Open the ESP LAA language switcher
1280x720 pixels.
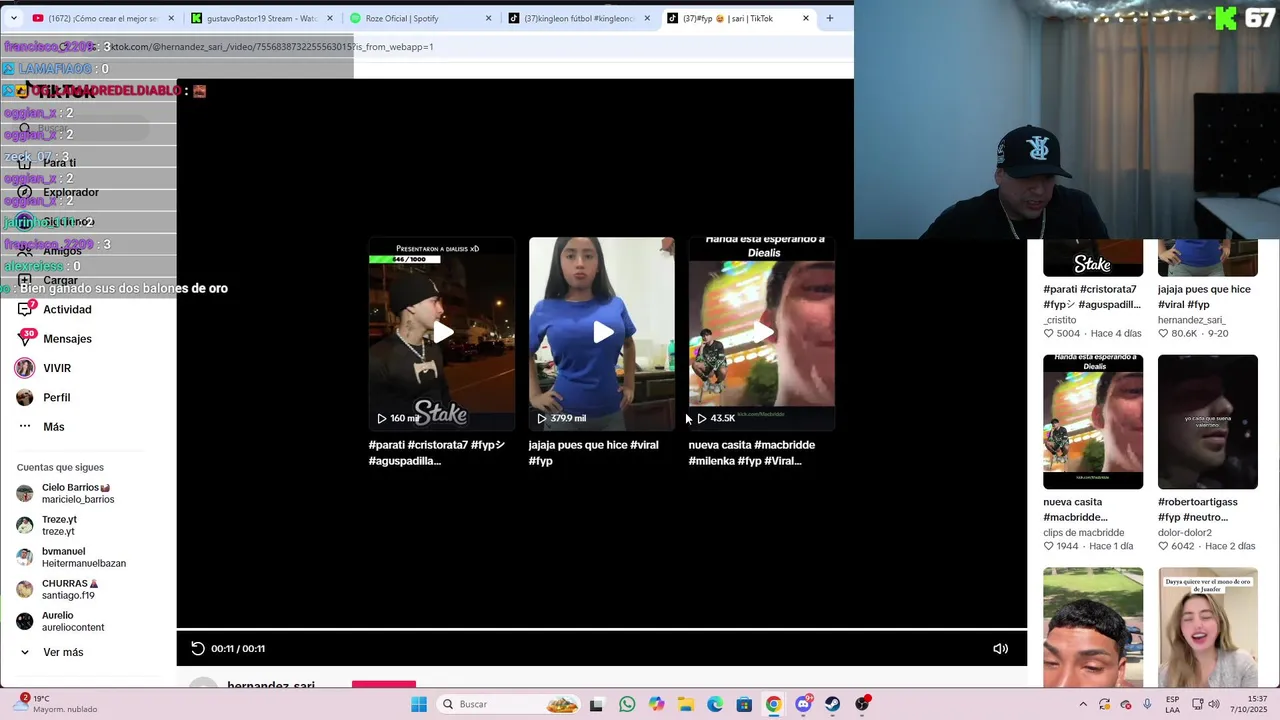tap(1172, 704)
